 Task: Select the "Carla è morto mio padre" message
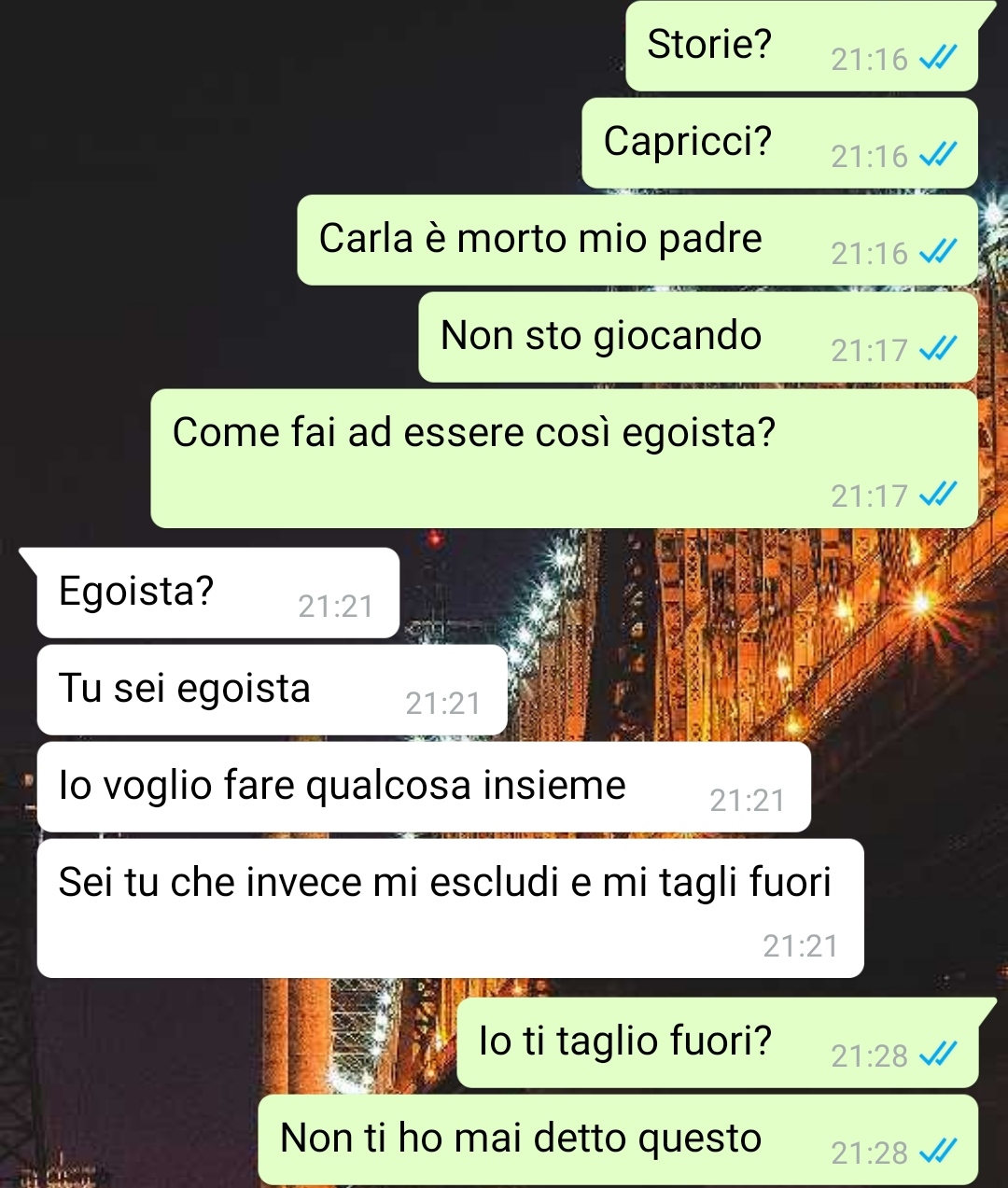[x=637, y=240]
